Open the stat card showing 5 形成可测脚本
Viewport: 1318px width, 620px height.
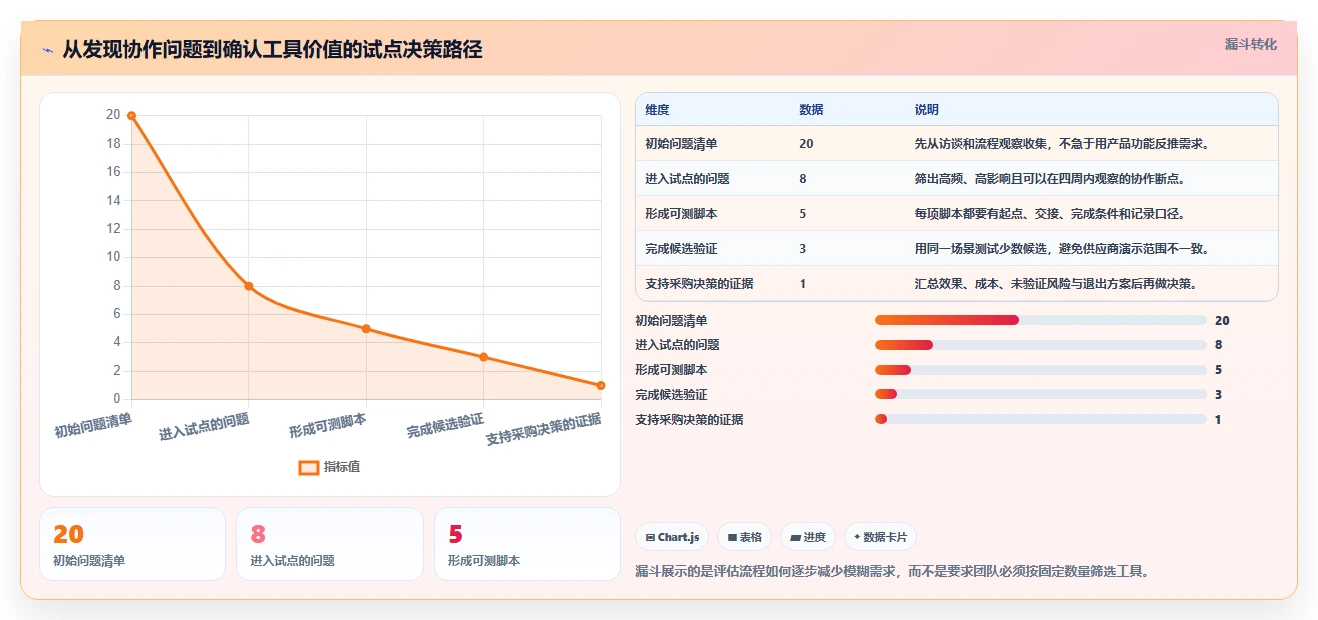(527, 544)
